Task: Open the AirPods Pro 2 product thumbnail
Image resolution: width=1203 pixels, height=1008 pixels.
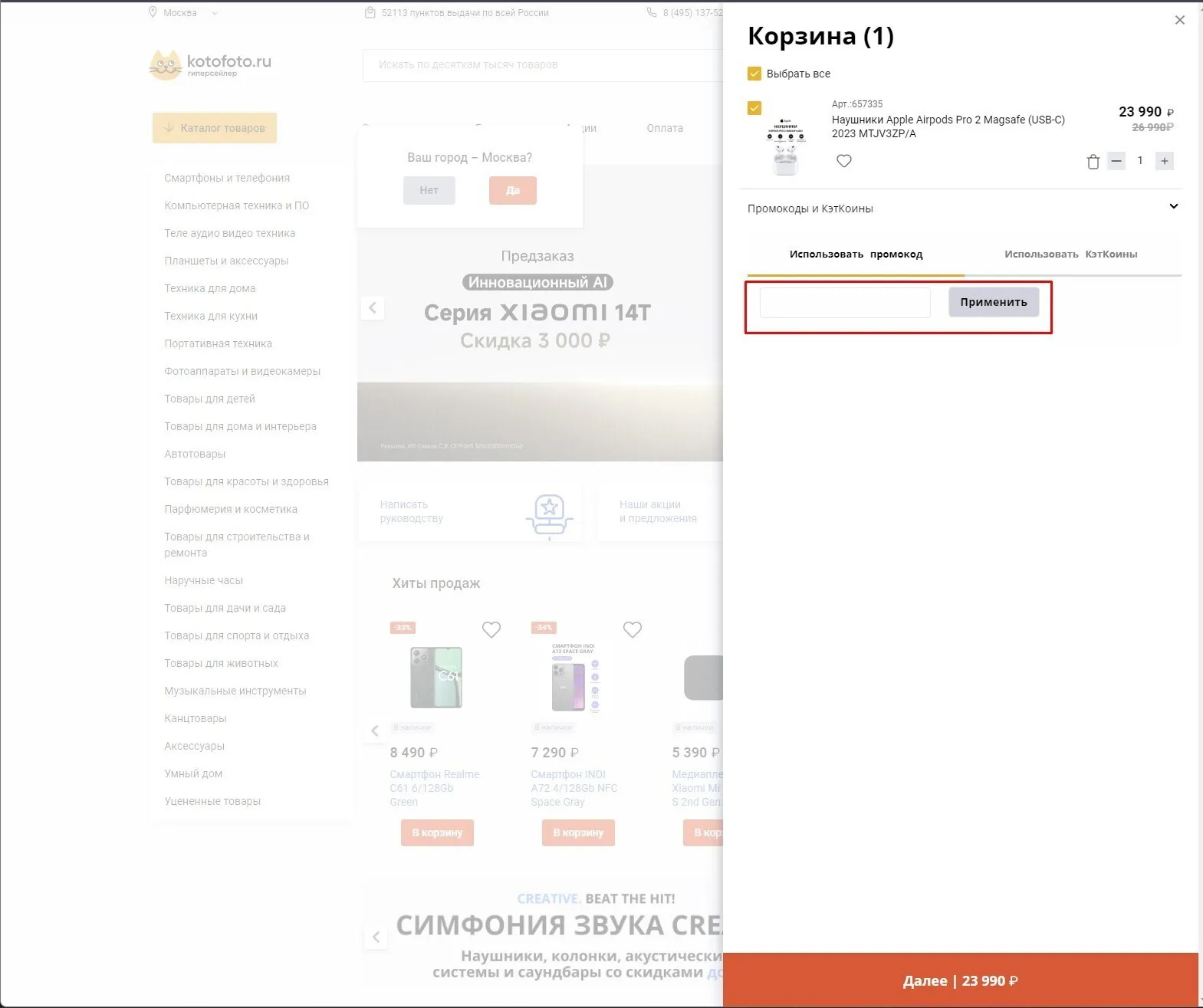Action: click(784, 146)
